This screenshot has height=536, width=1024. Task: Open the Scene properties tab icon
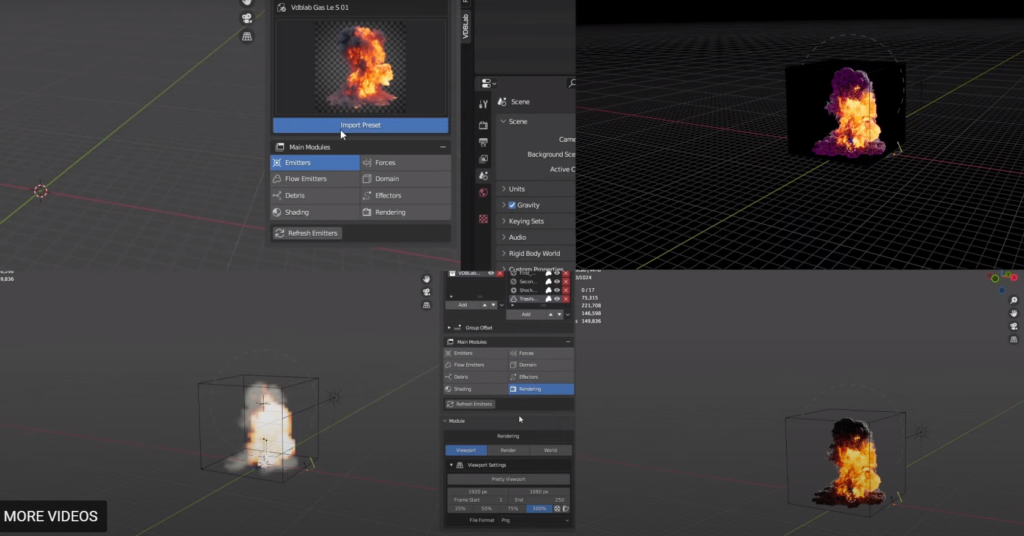pyautogui.click(x=483, y=176)
